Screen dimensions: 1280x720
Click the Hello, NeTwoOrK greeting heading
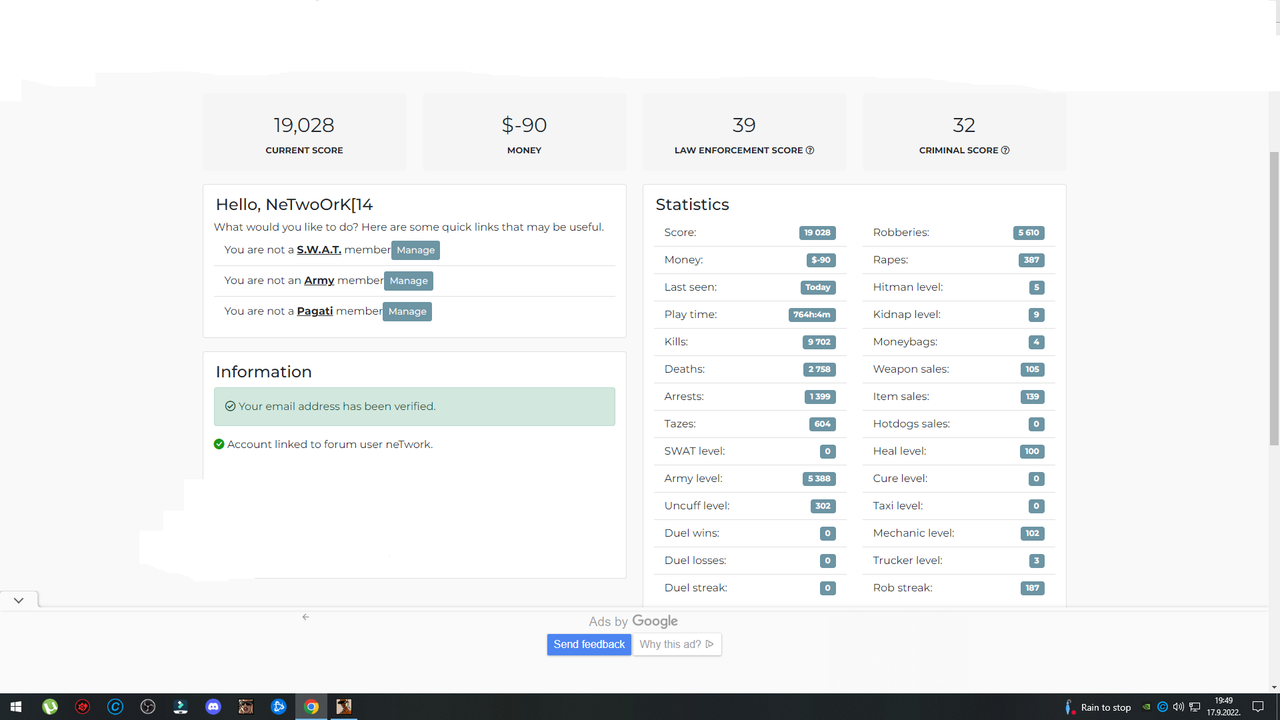point(294,204)
